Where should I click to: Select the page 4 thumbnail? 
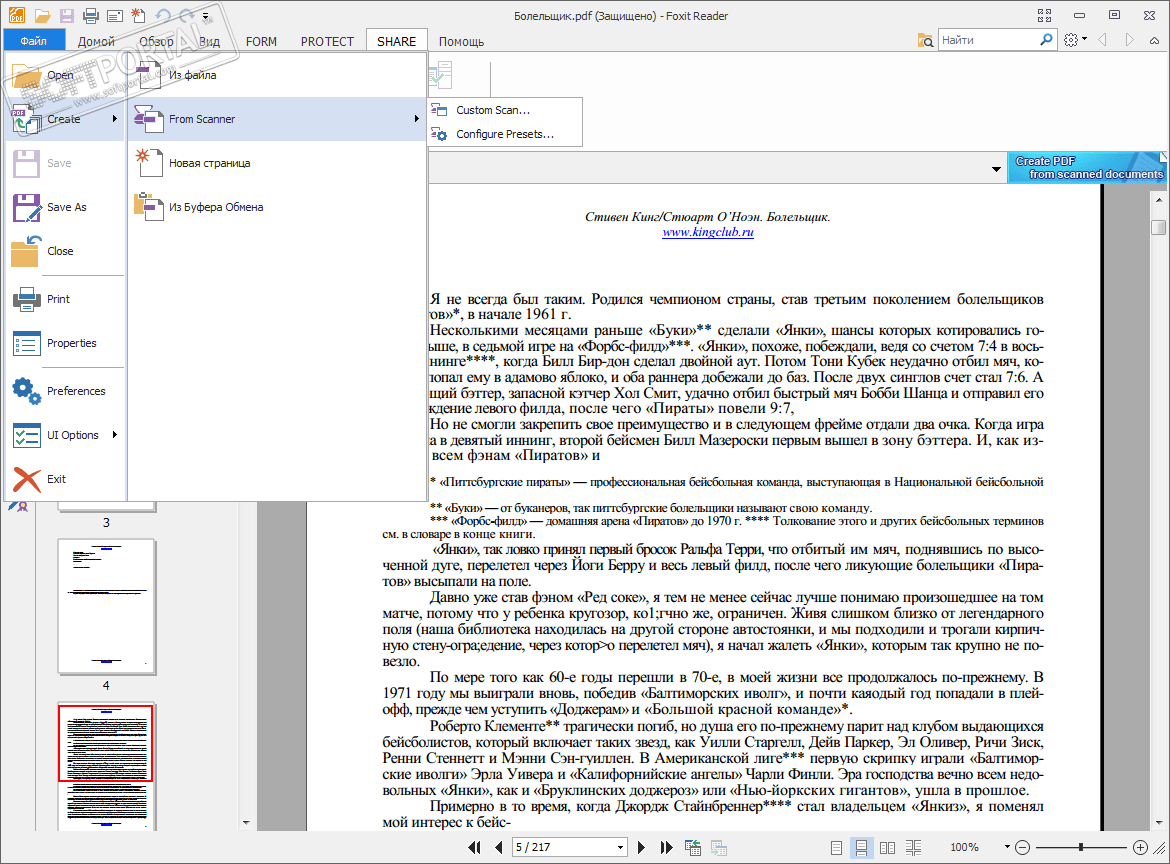(x=107, y=607)
